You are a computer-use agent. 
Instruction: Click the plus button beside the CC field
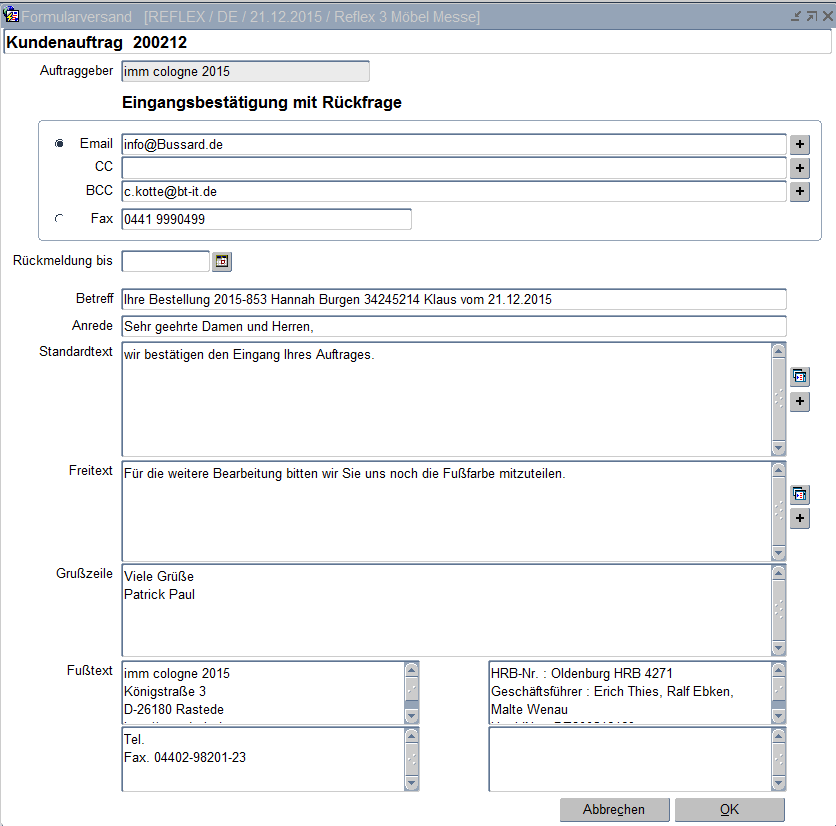[800, 167]
